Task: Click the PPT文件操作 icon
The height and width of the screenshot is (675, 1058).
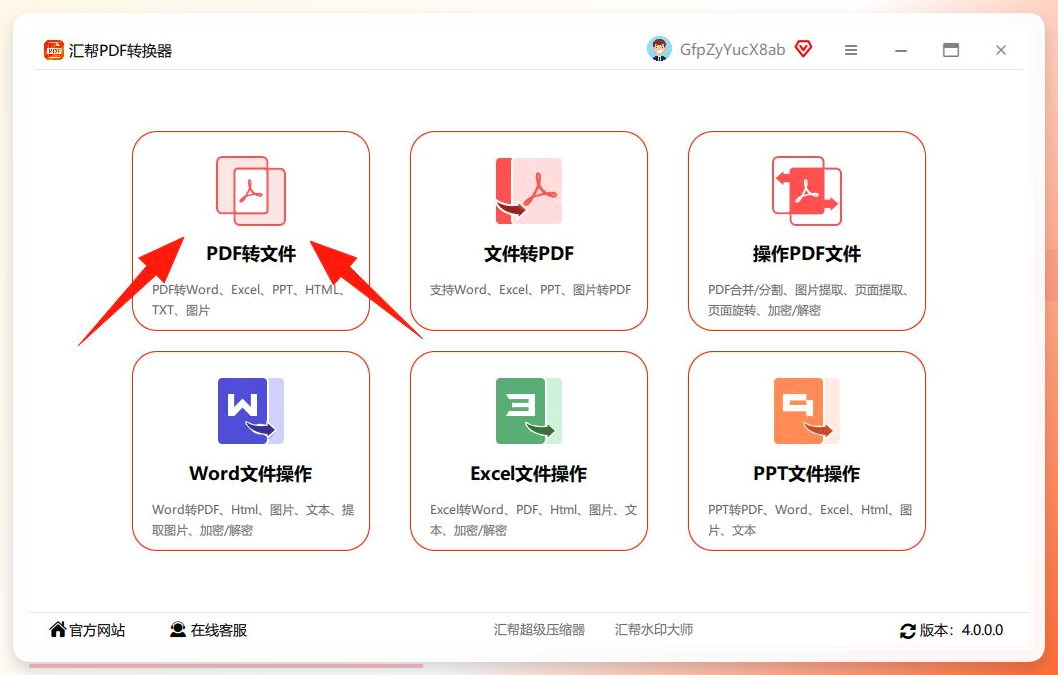Action: [807, 411]
